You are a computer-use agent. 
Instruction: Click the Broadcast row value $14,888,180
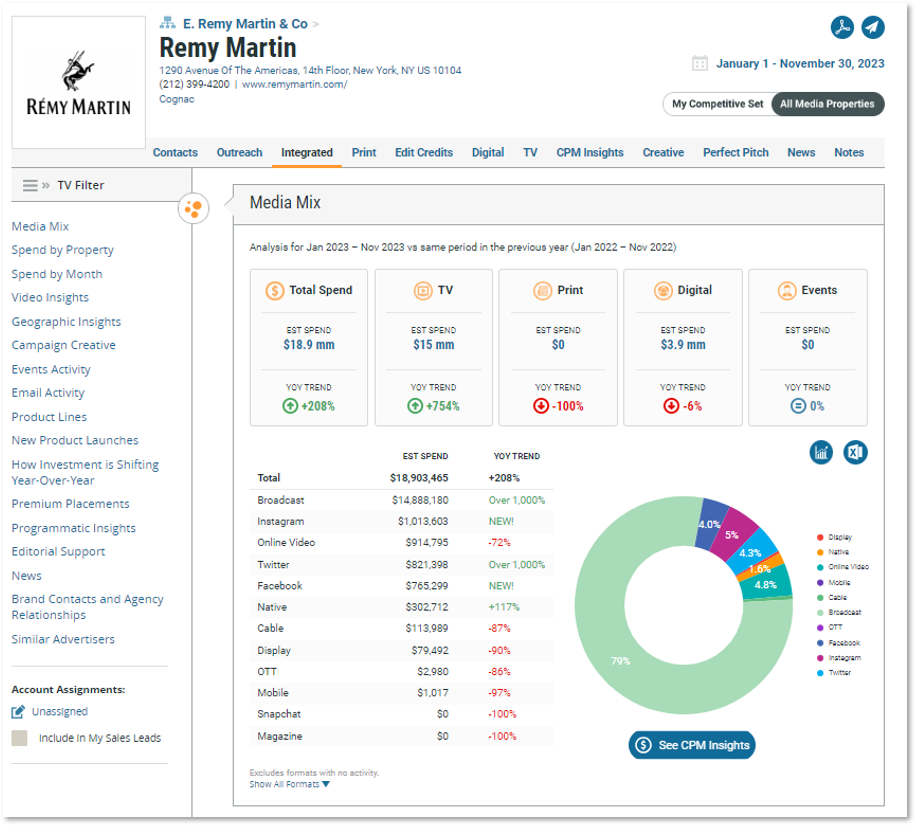coord(420,500)
